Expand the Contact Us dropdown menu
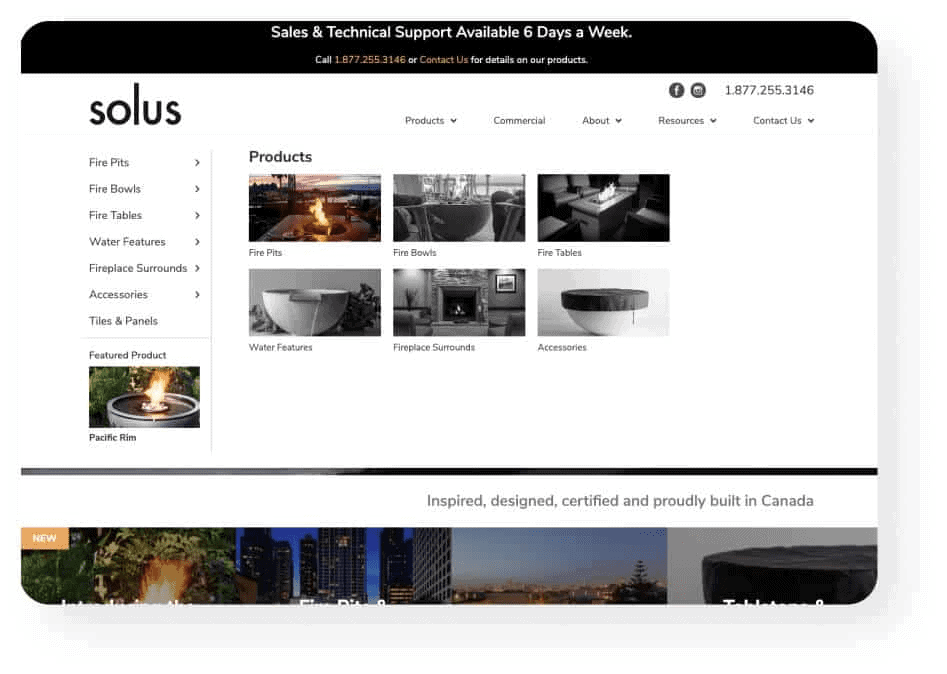The width and height of the screenshot is (947, 674). [781, 120]
